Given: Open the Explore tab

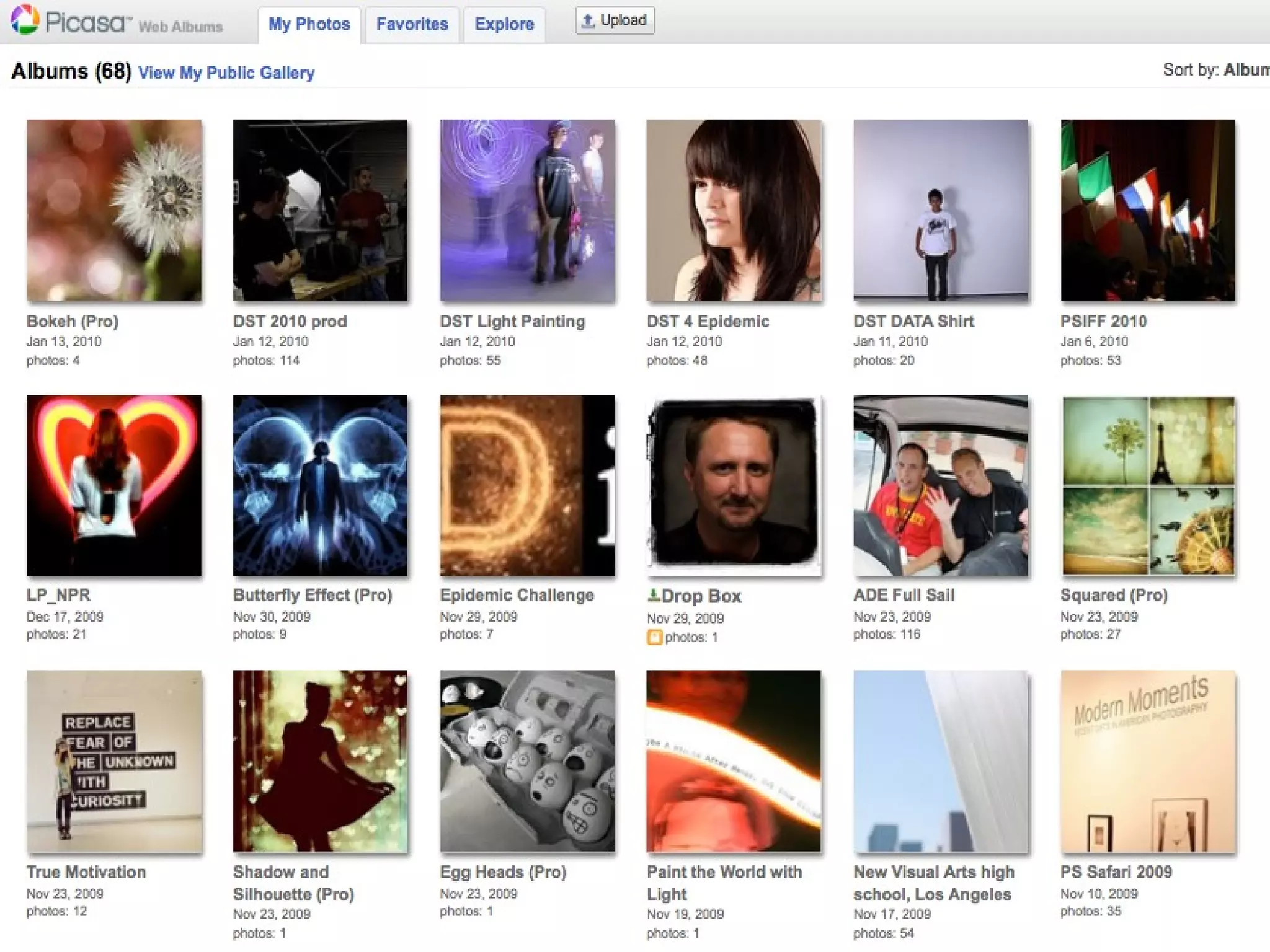Looking at the screenshot, I should [x=504, y=24].
